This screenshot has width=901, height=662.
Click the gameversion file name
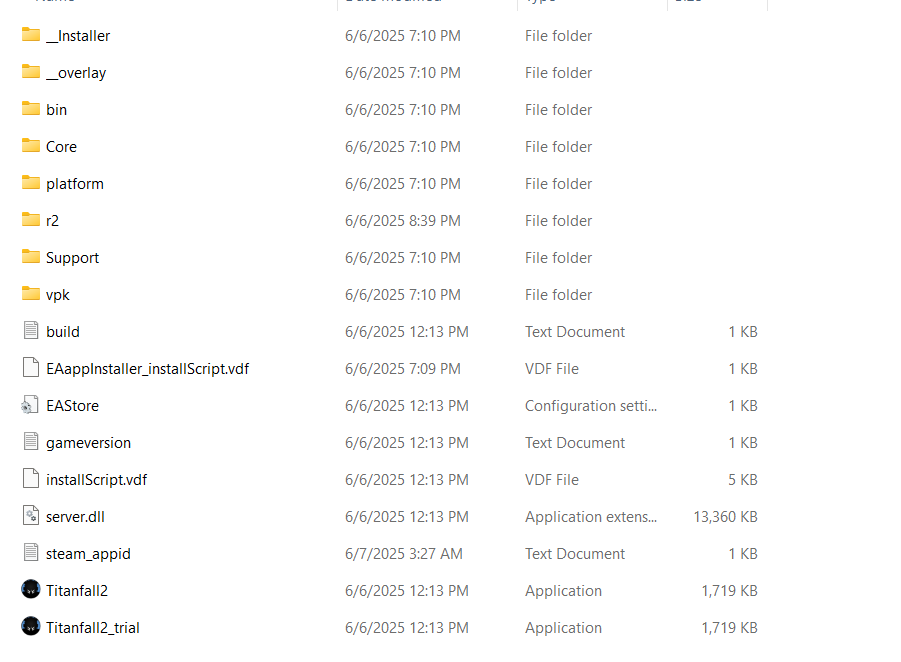click(x=88, y=444)
